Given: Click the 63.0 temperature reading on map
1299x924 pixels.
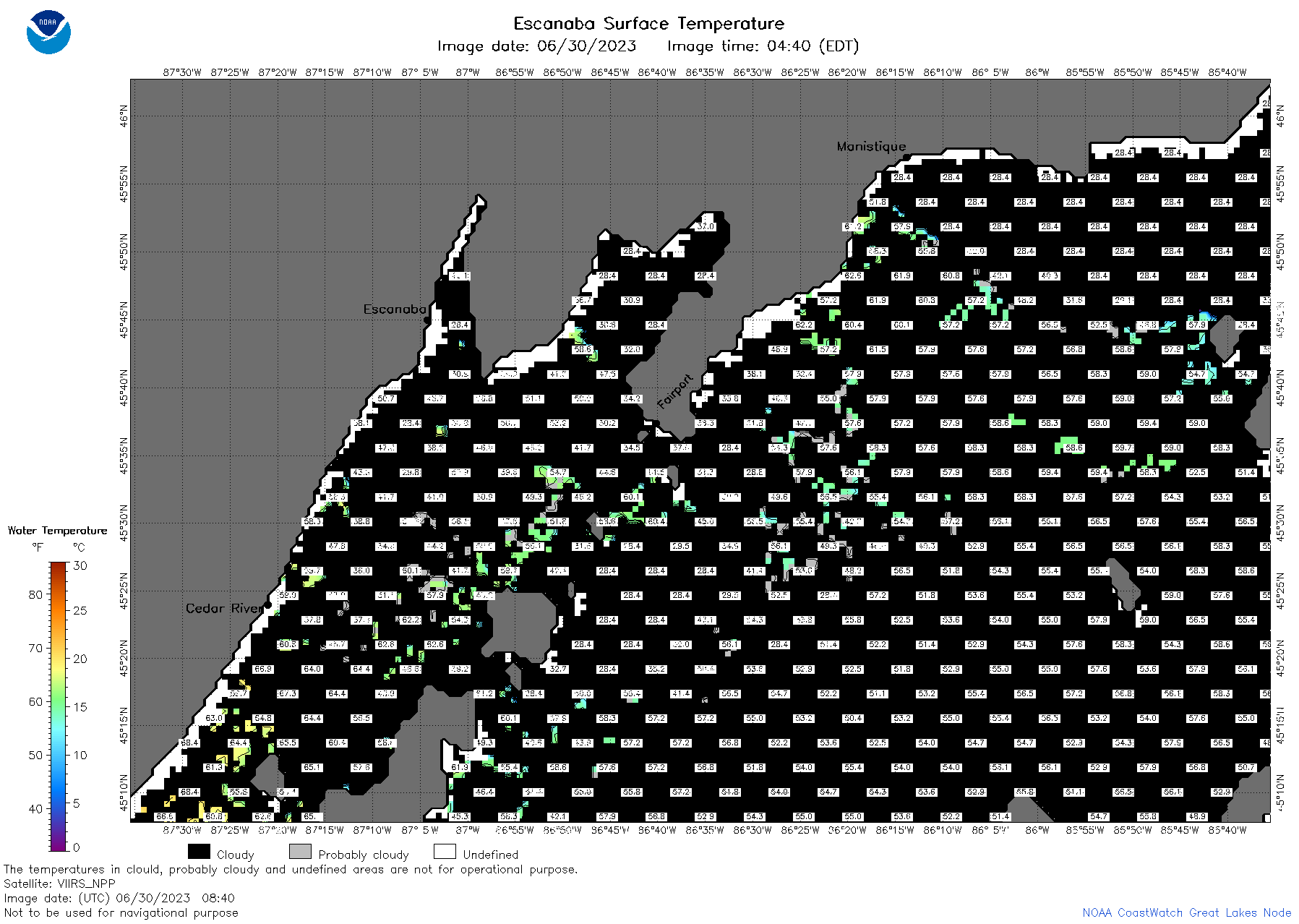Looking at the screenshot, I should click(x=214, y=718).
